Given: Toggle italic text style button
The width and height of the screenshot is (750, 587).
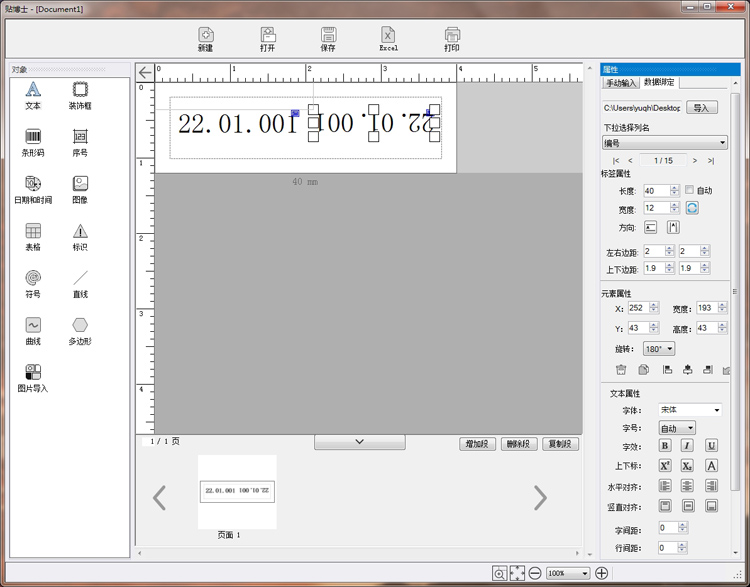Looking at the screenshot, I should click(x=687, y=446).
